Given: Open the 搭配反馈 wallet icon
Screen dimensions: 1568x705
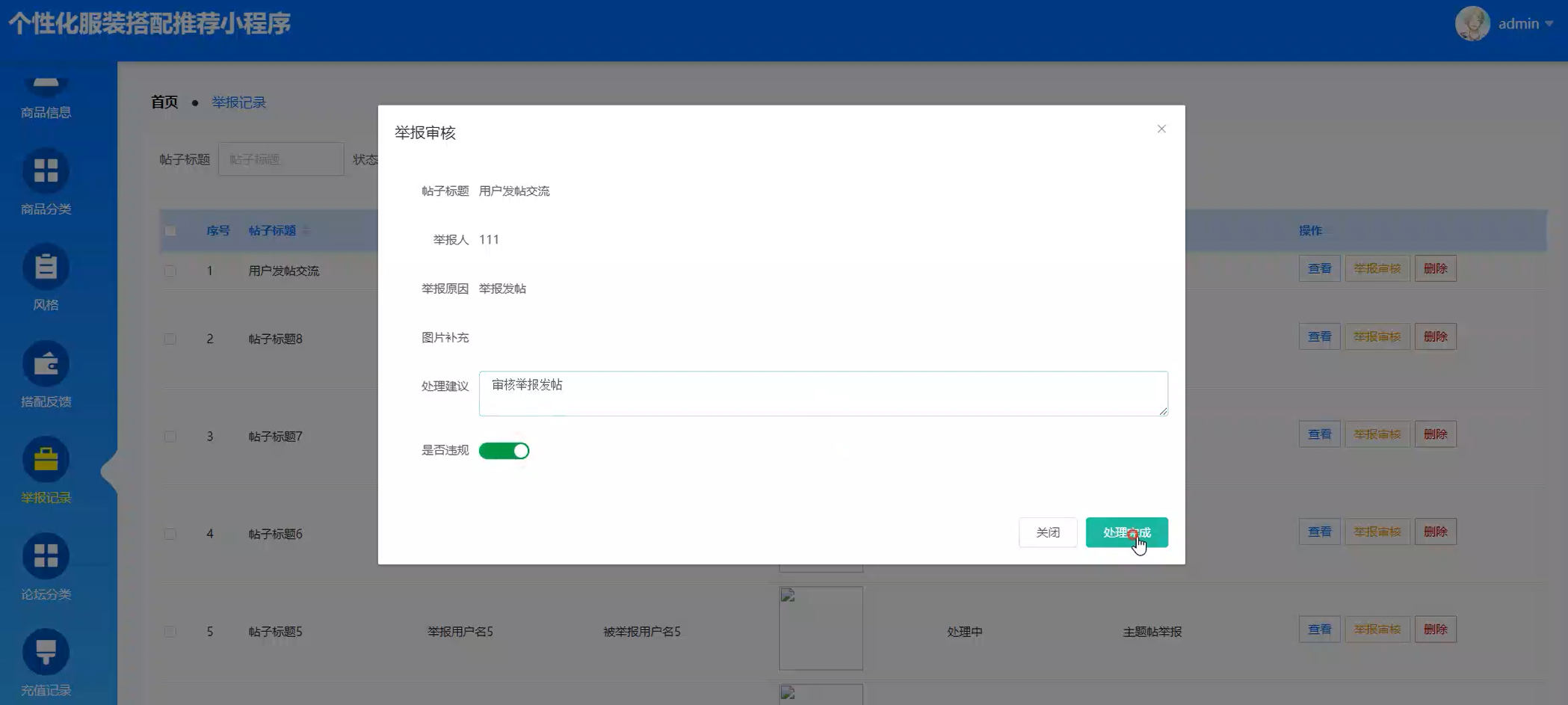Looking at the screenshot, I should (x=46, y=364).
